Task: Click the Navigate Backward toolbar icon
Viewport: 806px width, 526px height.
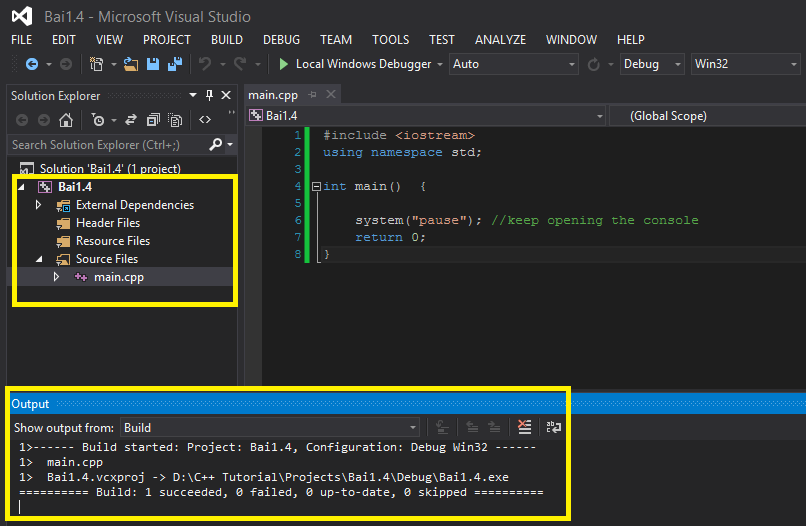Action: point(32,64)
